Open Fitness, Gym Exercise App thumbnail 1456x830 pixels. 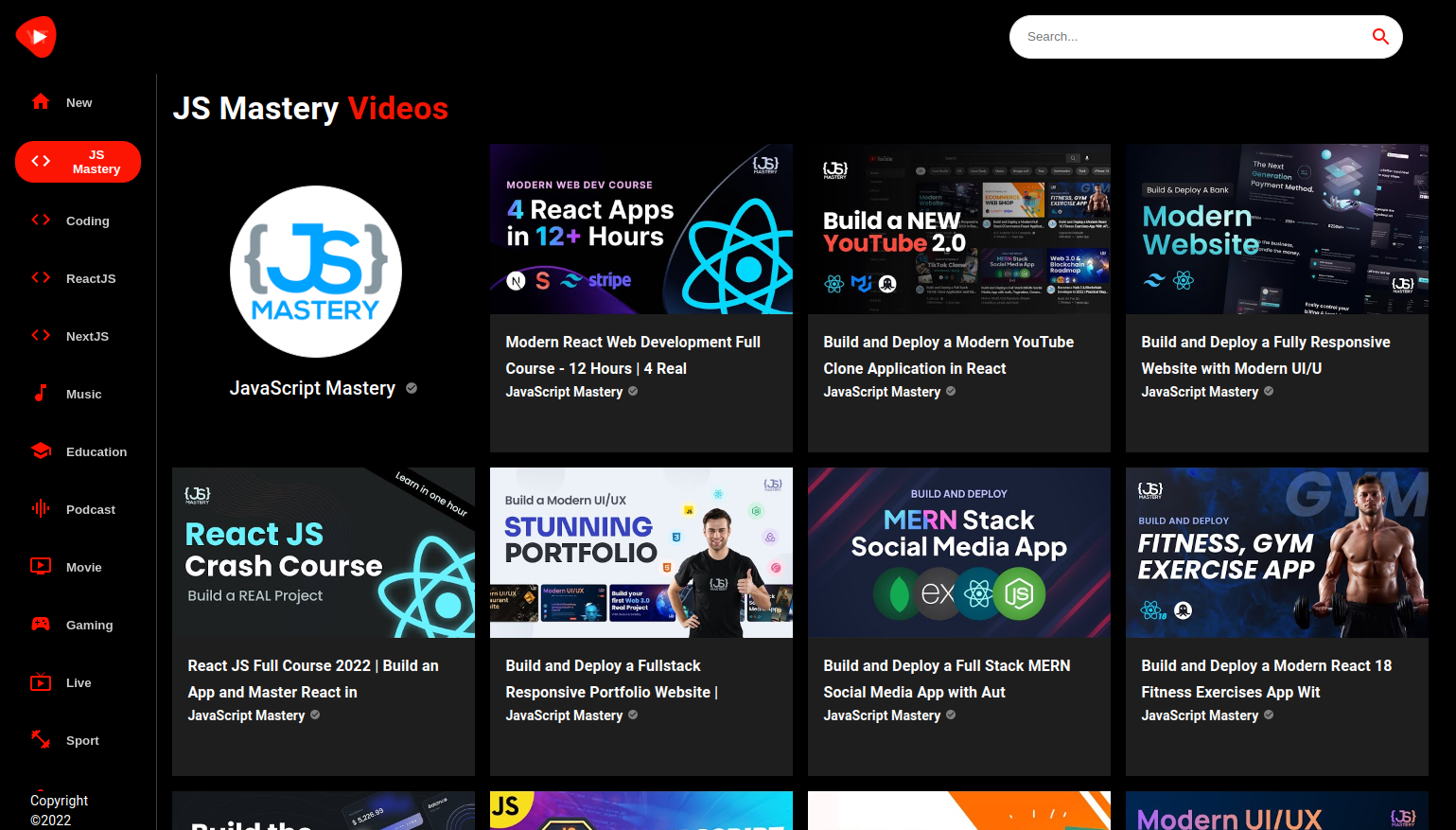(x=1277, y=553)
